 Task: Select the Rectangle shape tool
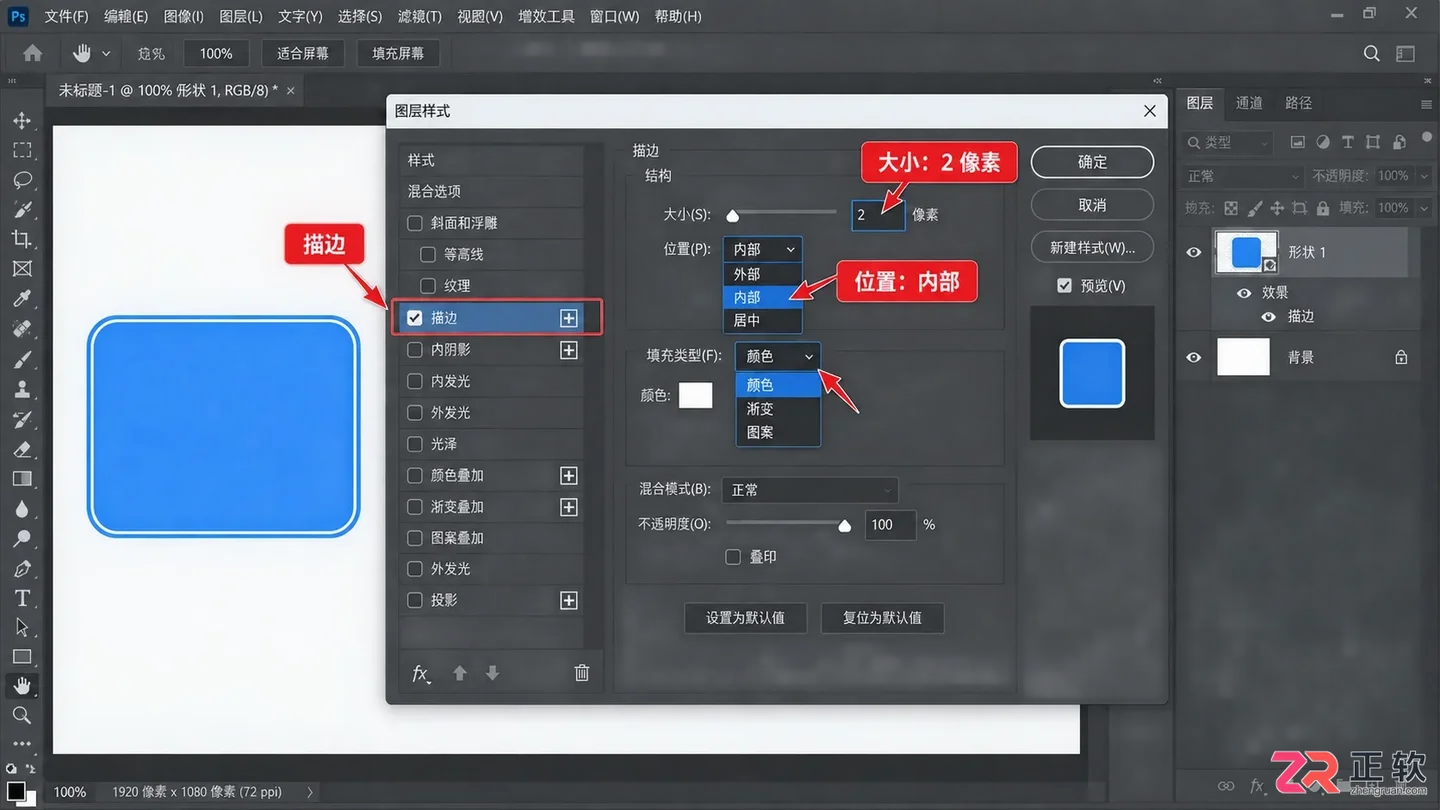22,657
